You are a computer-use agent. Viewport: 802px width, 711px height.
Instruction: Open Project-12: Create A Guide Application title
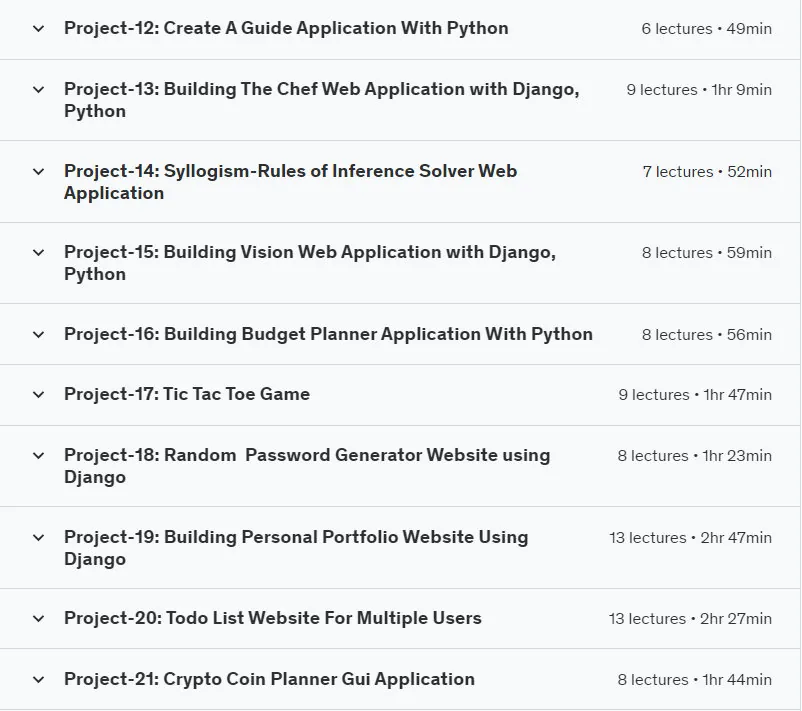286,28
